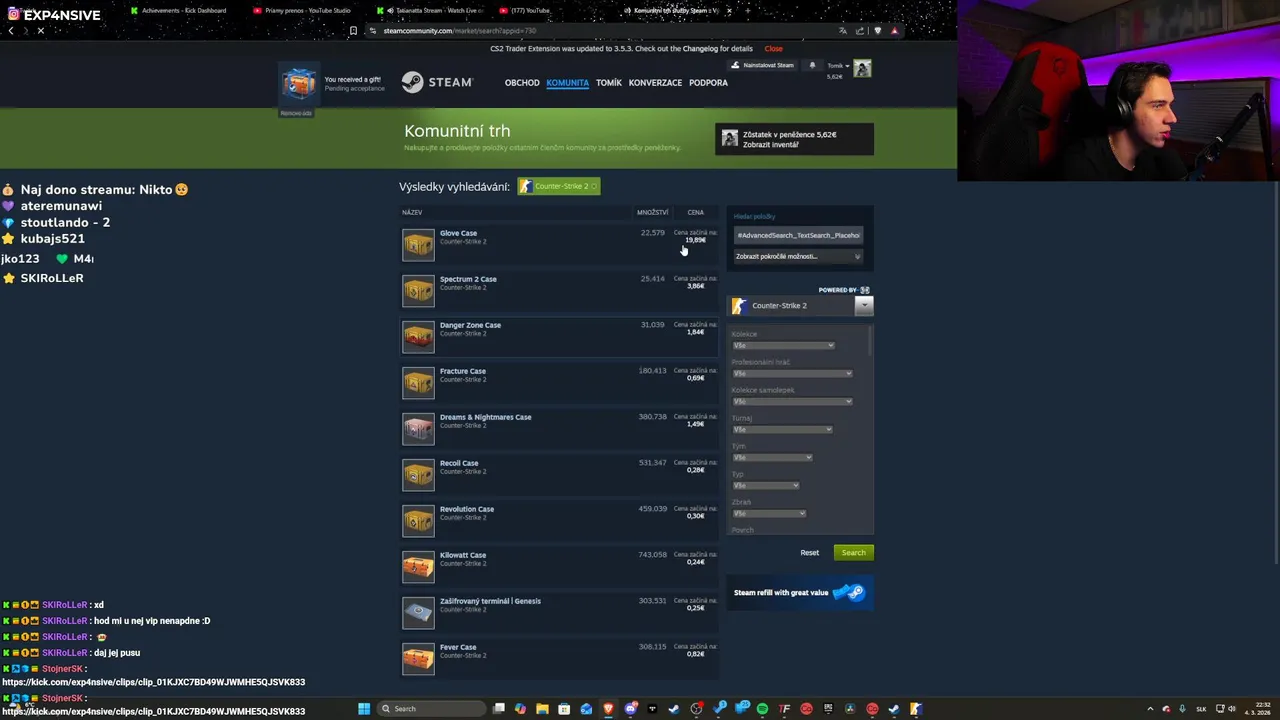The height and width of the screenshot is (720, 1280).
Task: Open the Kolekce dropdown
Action: click(x=783, y=345)
